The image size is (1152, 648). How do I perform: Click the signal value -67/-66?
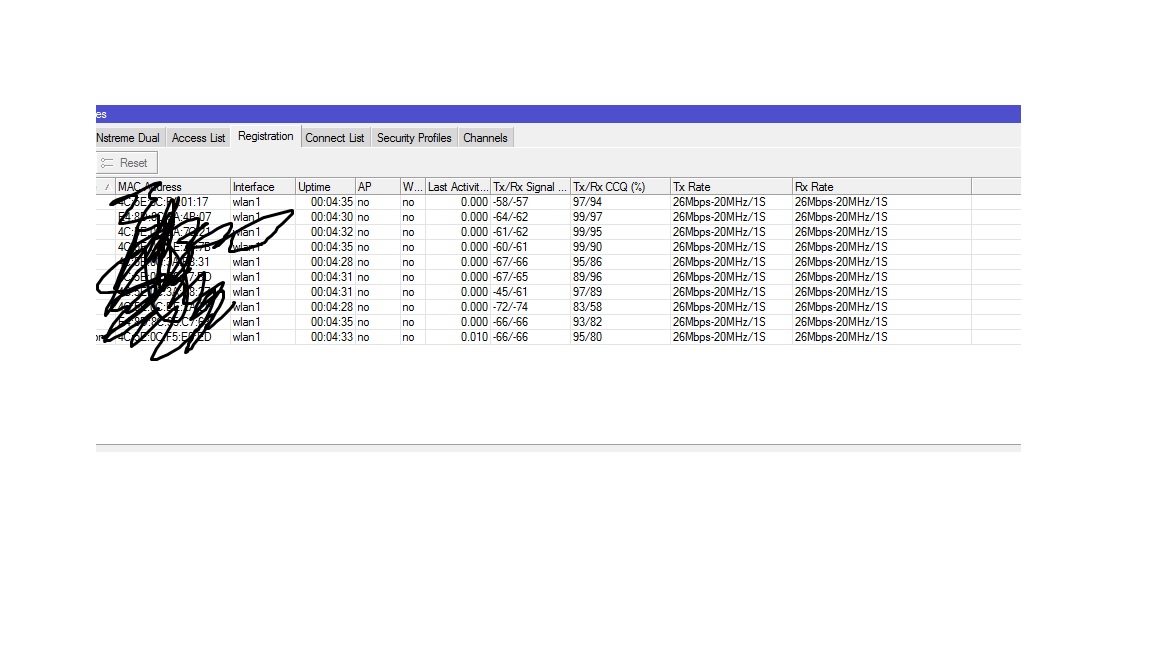pos(510,262)
